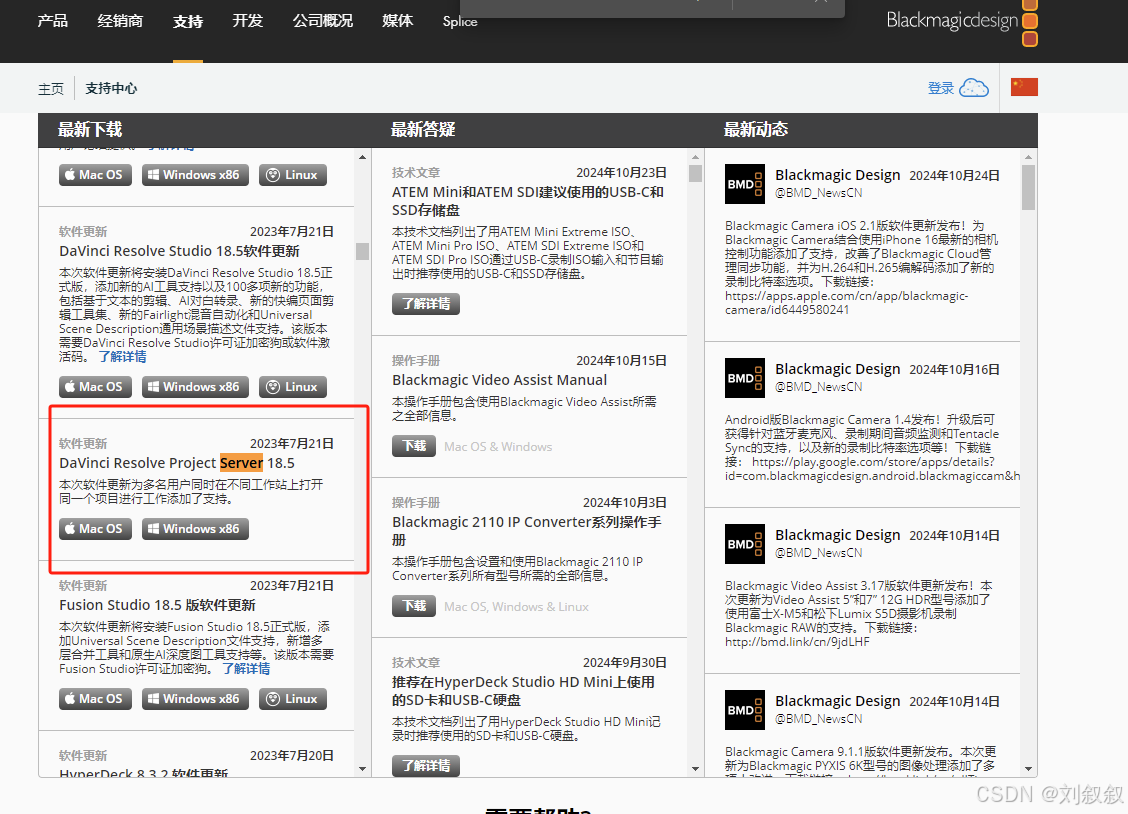This screenshot has height=814, width=1128.
Task: Click the orange dots mark next to the logo
Action: tap(1029, 20)
